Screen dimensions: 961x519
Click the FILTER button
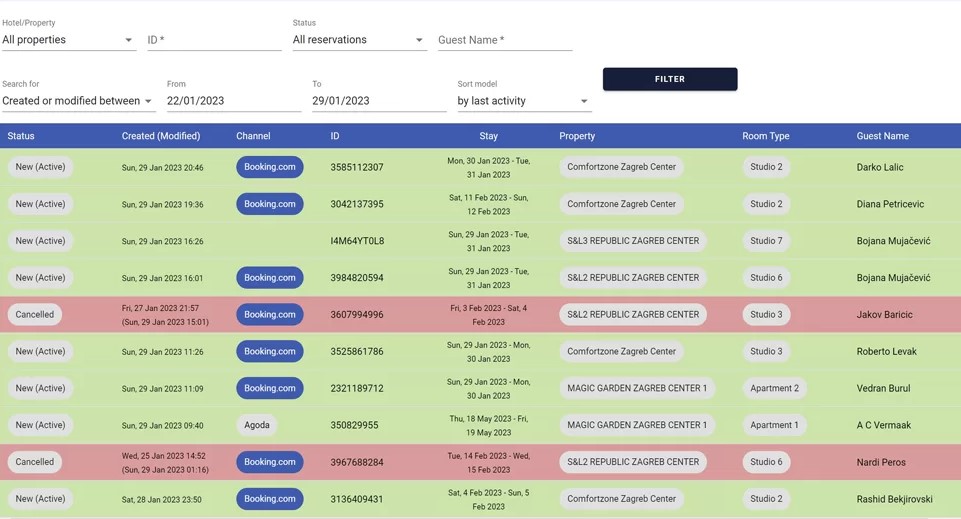coord(670,79)
